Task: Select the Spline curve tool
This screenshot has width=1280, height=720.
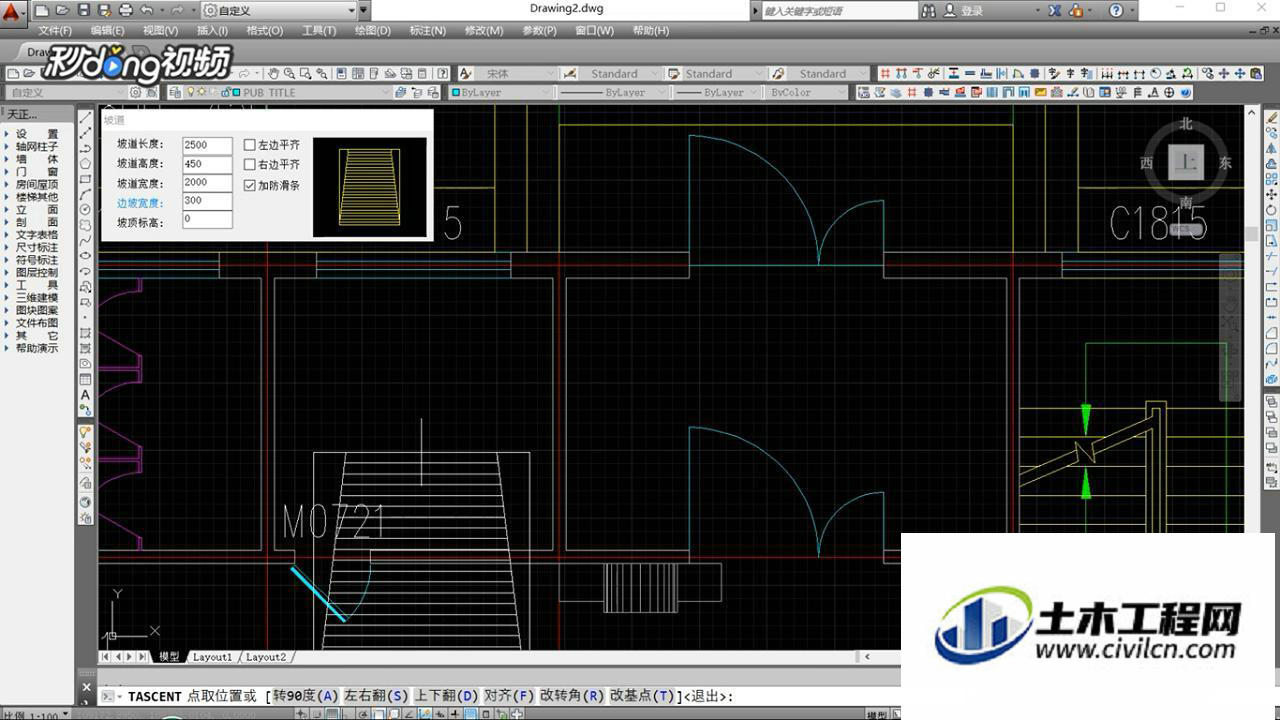Action: (x=86, y=240)
